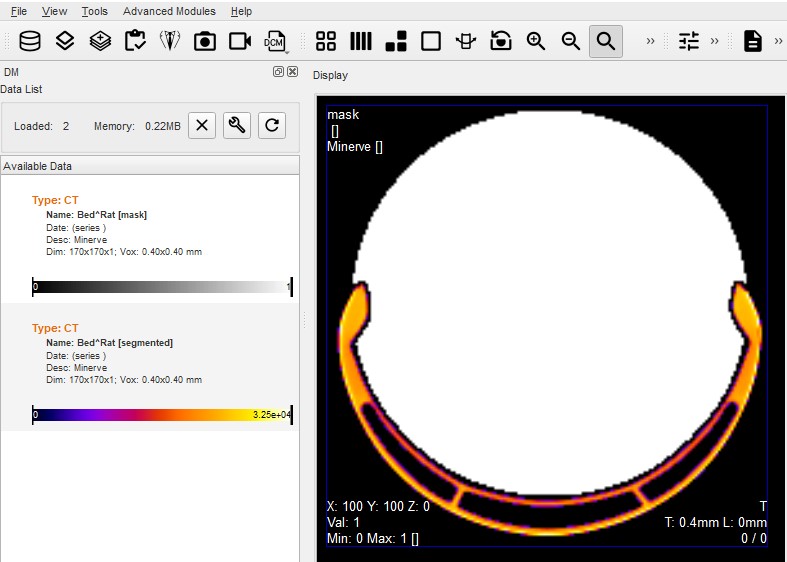Expand overflow chevron after document icon
The image size is (787, 562).
tap(778, 41)
